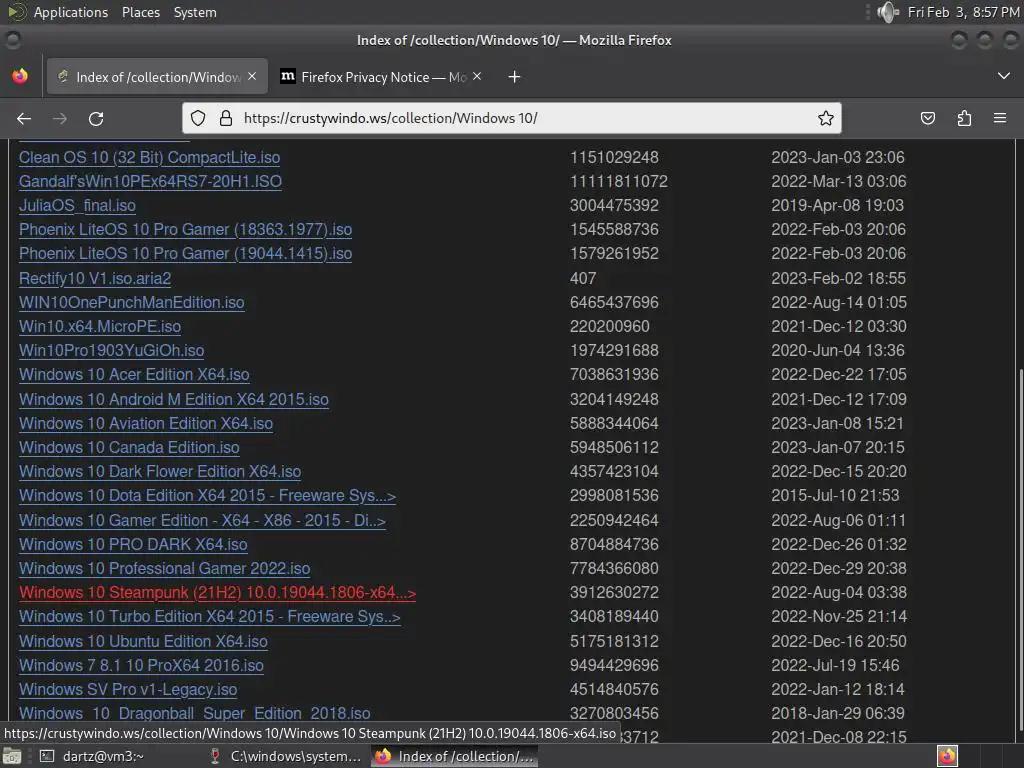Image resolution: width=1024 pixels, height=768 pixels.
Task: Click the volume speaker icon
Action: pos(888,12)
